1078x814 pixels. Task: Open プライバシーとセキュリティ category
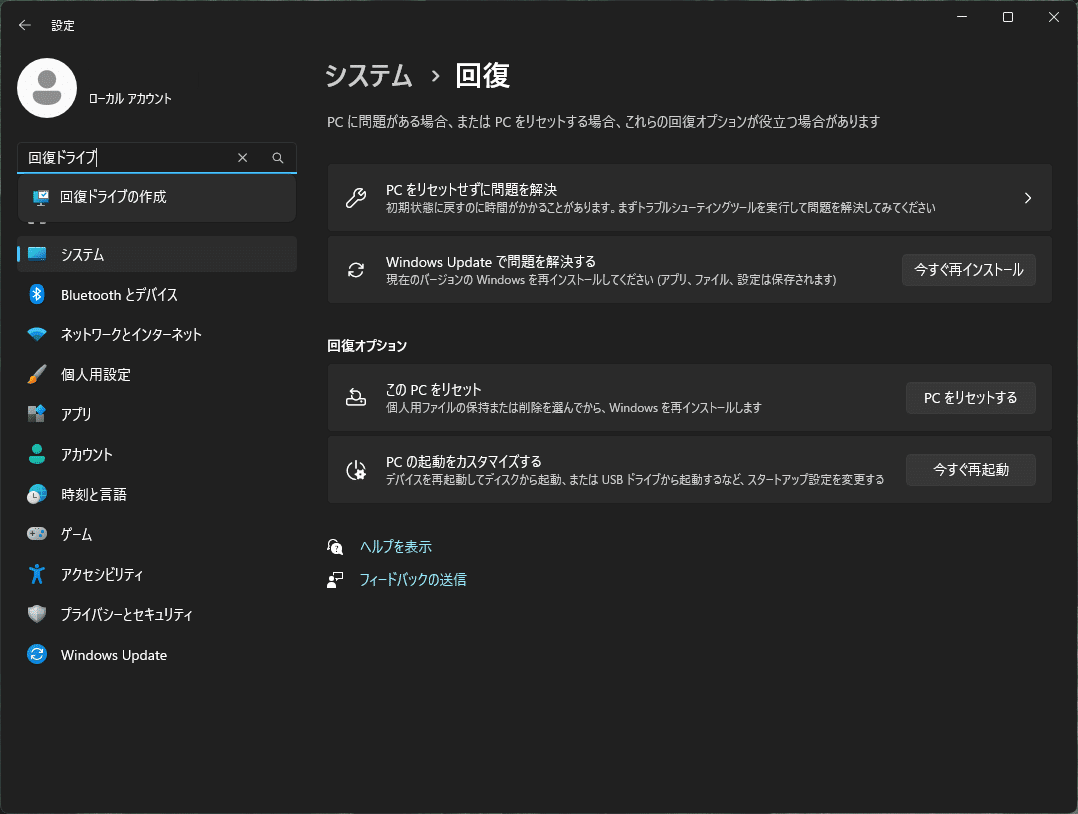157,614
